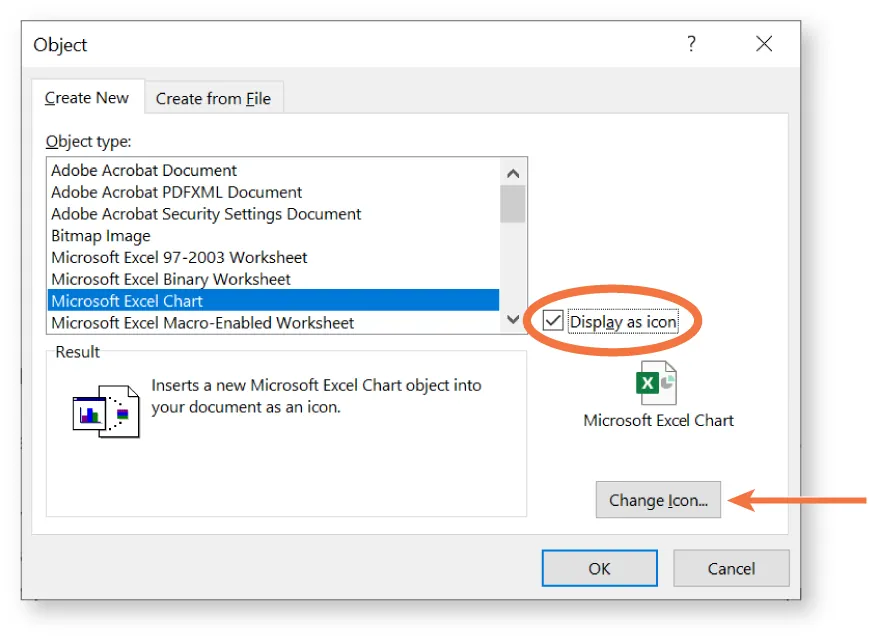Click the scrollbar up arrow
The height and width of the screenshot is (641, 869).
[x=512, y=171]
